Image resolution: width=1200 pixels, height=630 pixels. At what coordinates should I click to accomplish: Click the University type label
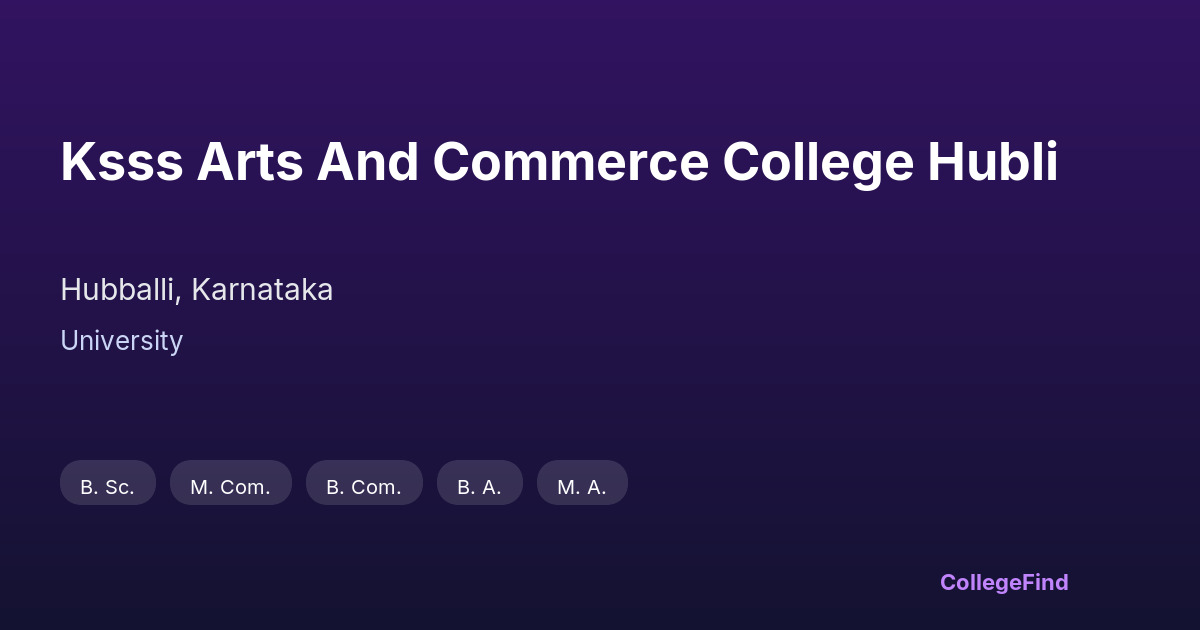[x=121, y=341]
